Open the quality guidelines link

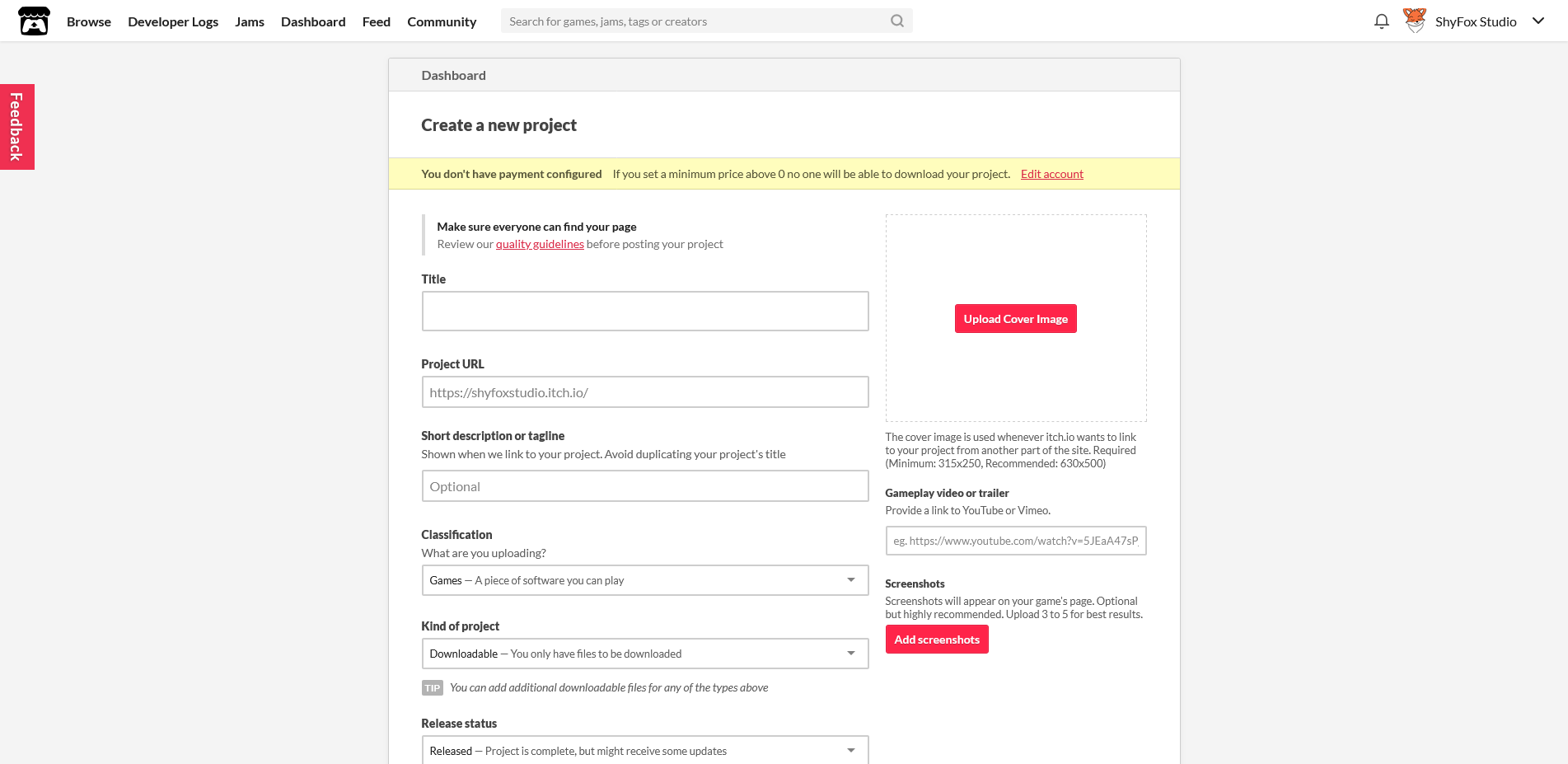540,244
